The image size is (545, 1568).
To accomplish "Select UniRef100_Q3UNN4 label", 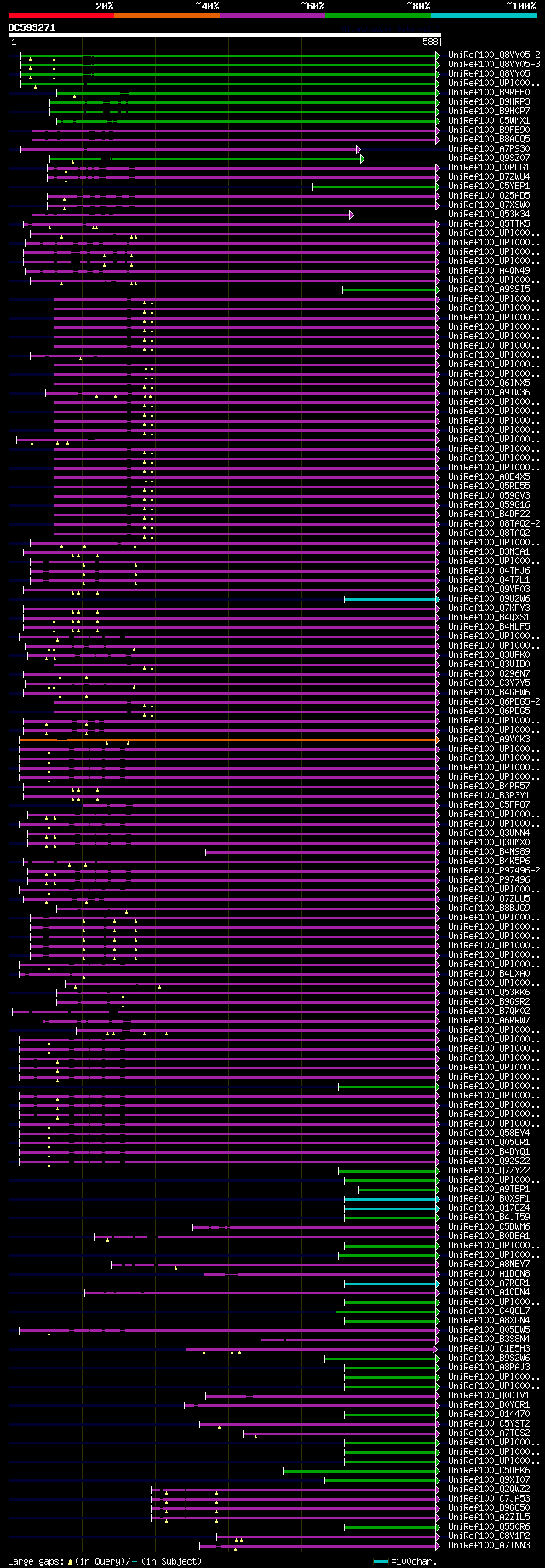I will pos(489,833).
